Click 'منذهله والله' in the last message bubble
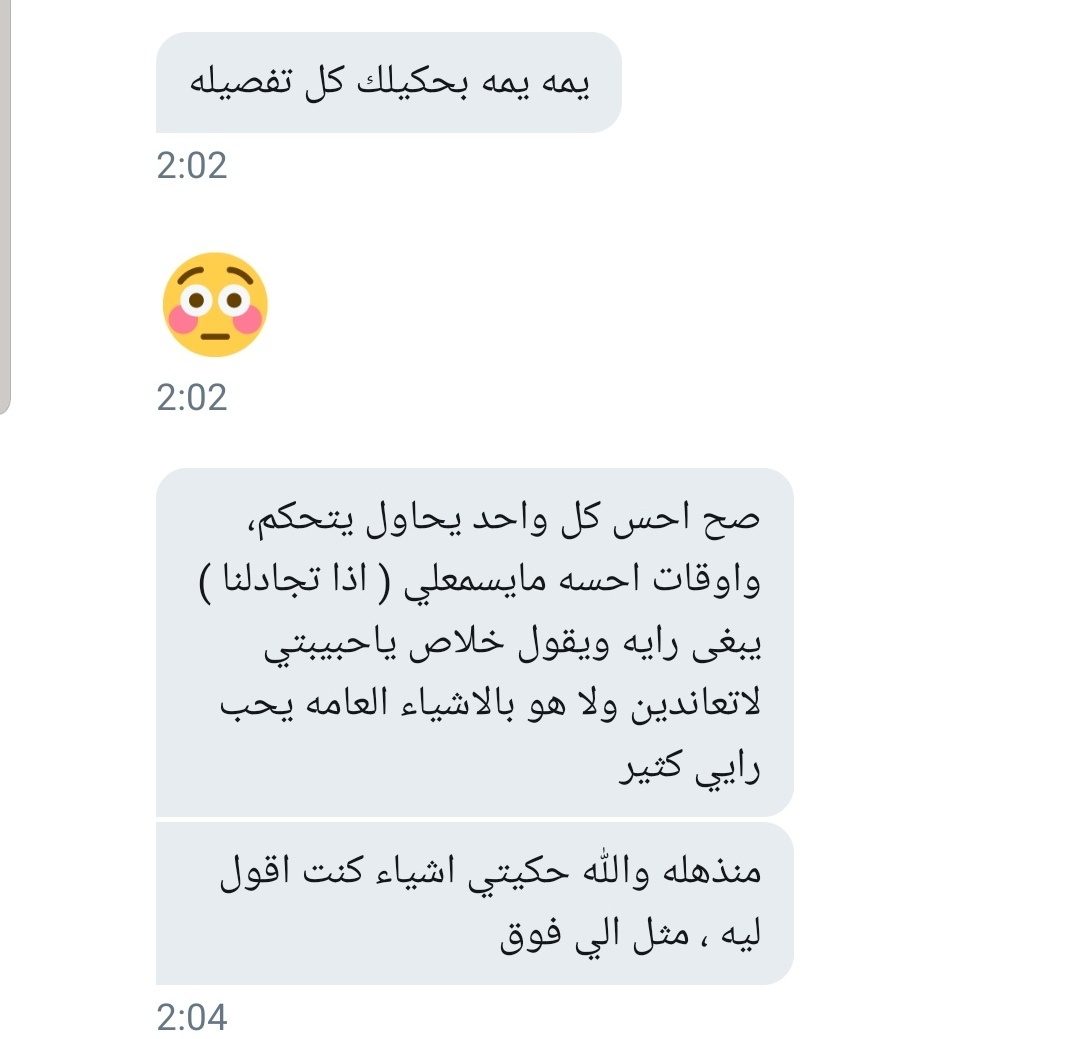Viewport: 1070px width, 1039px height. [x=671, y=871]
